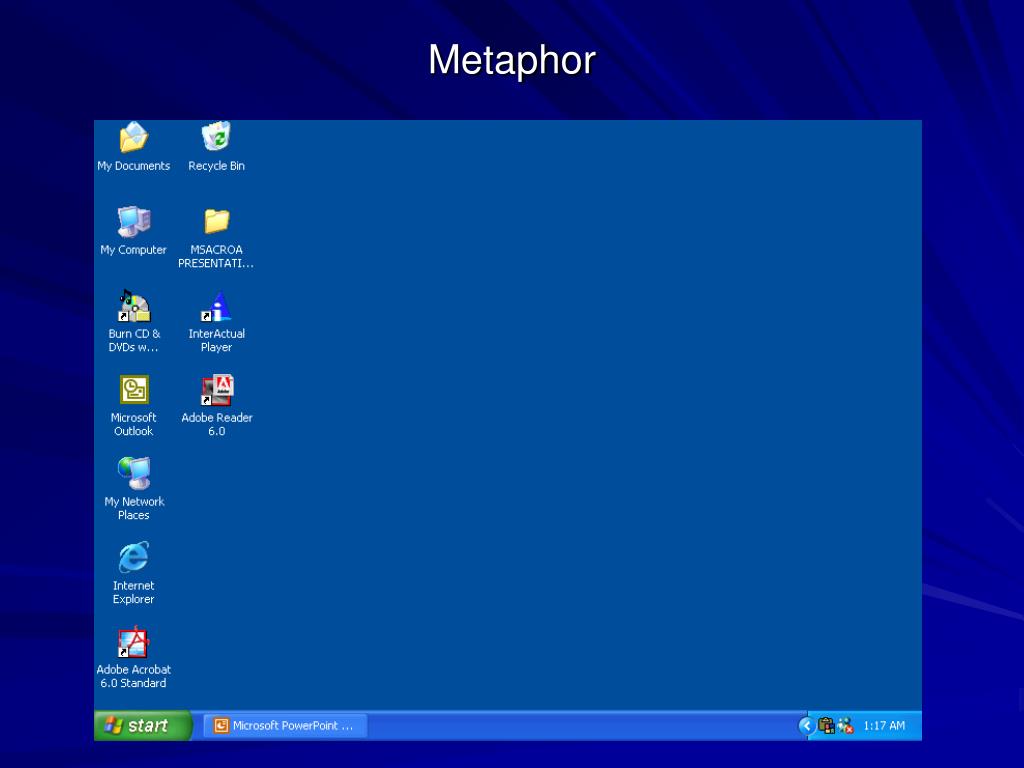Image resolution: width=1024 pixels, height=768 pixels.
Task: Switch to Microsoft PowerPoint taskbar button
Action: tap(285, 726)
